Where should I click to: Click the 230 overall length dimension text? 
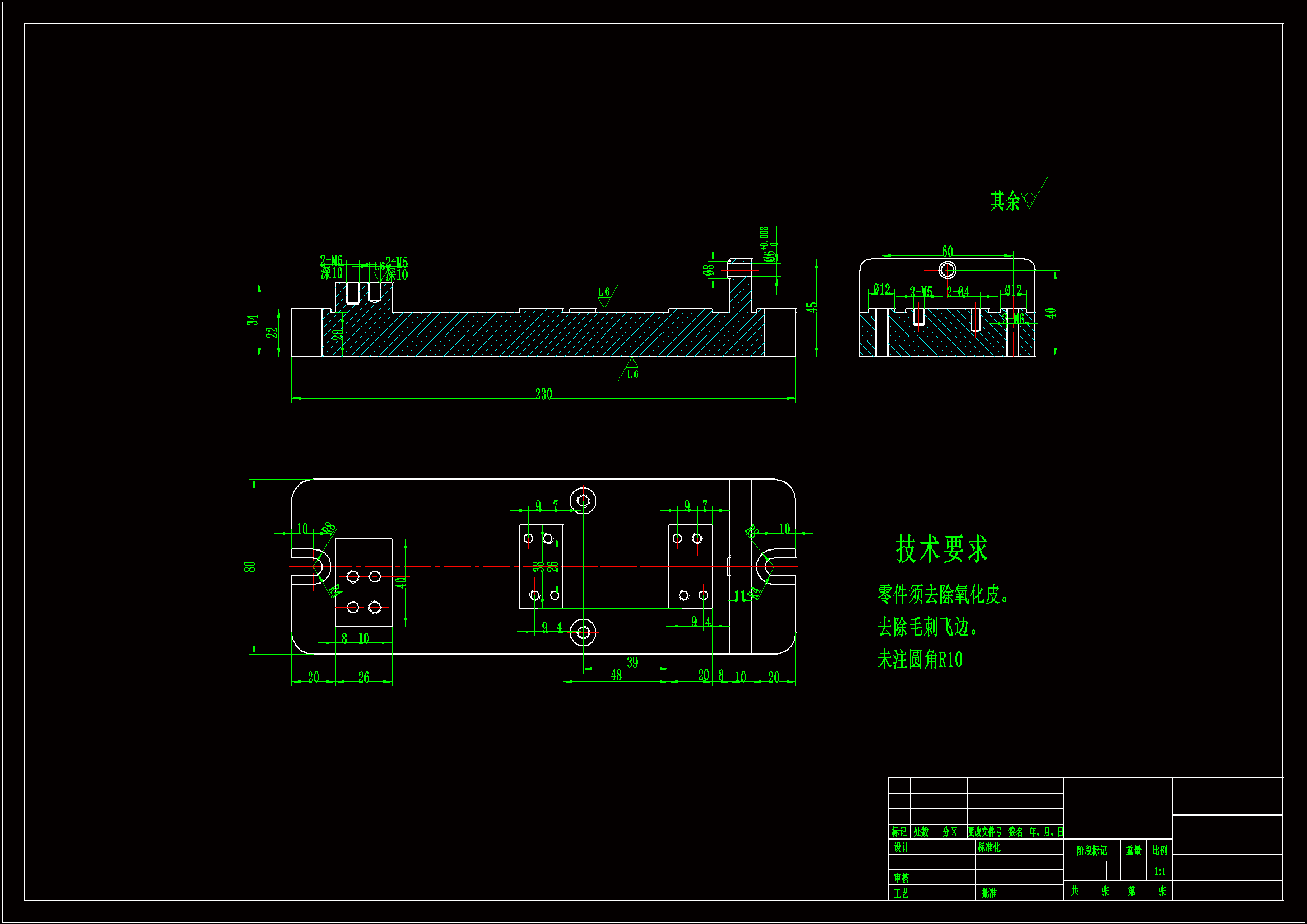point(543,394)
